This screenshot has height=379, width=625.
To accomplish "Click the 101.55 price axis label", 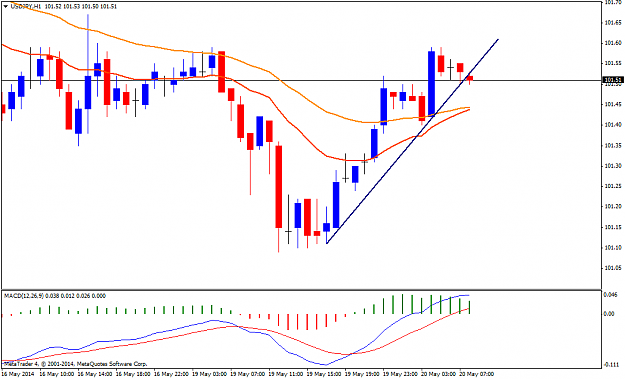I will 613,63.
